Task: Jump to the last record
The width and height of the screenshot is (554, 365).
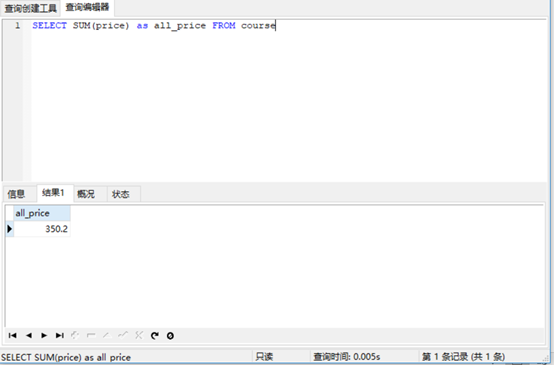Action: (60, 335)
